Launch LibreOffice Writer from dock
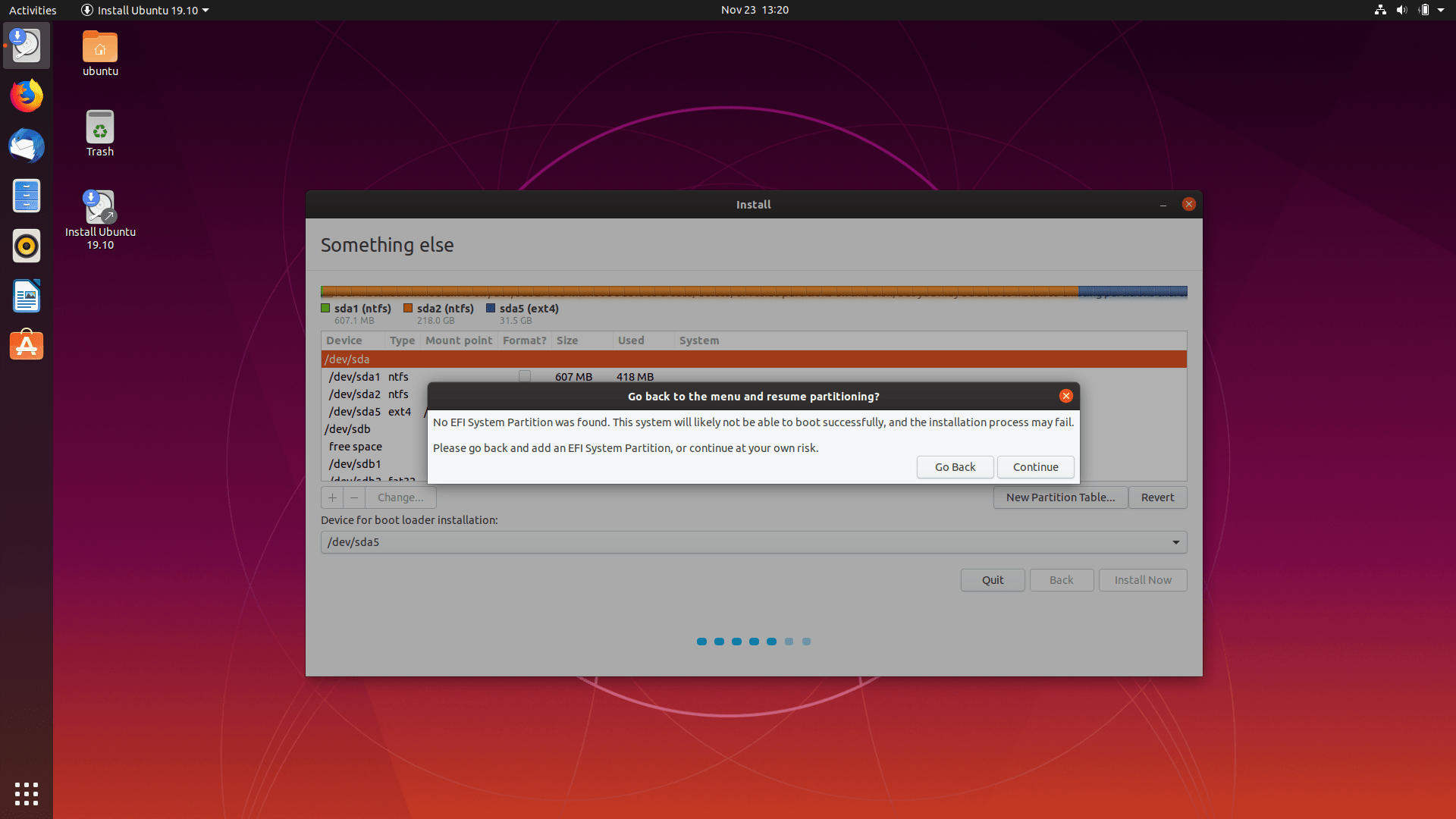The height and width of the screenshot is (819, 1456). point(27,297)
